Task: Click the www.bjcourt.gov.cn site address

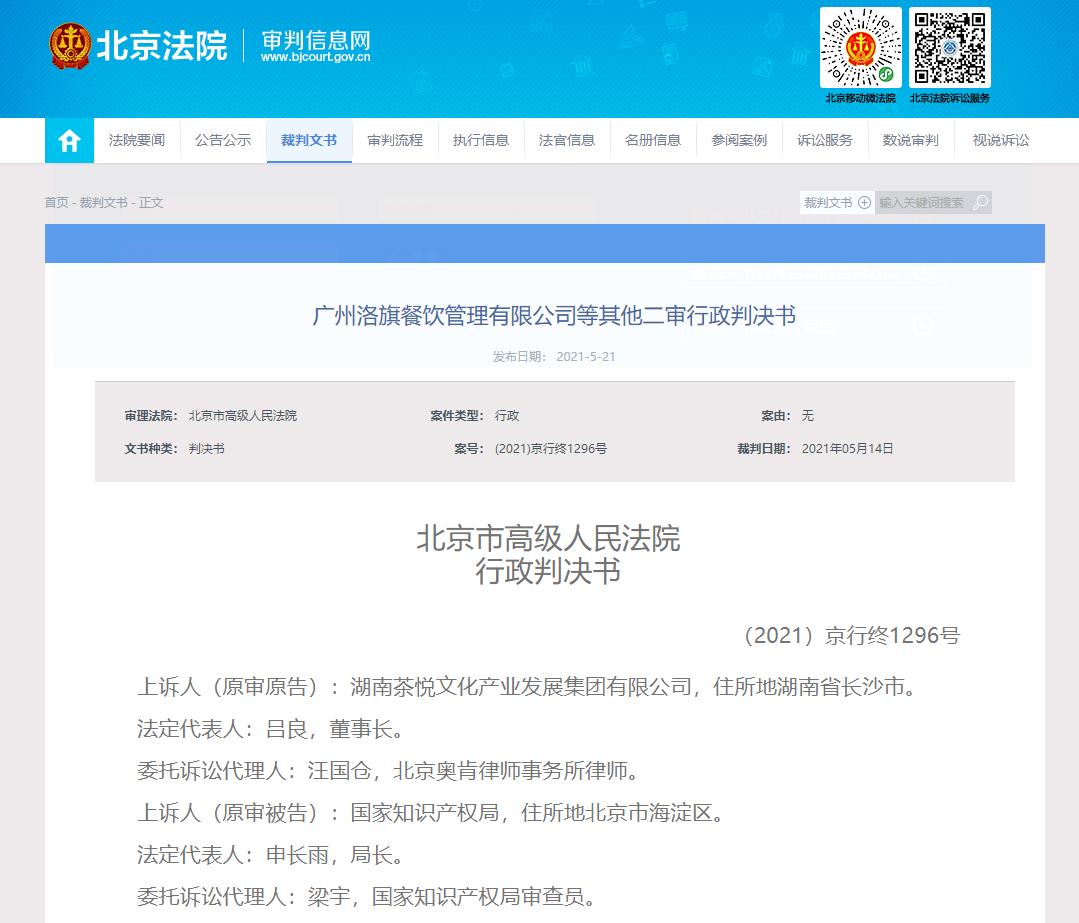Action: click(315, 57)
